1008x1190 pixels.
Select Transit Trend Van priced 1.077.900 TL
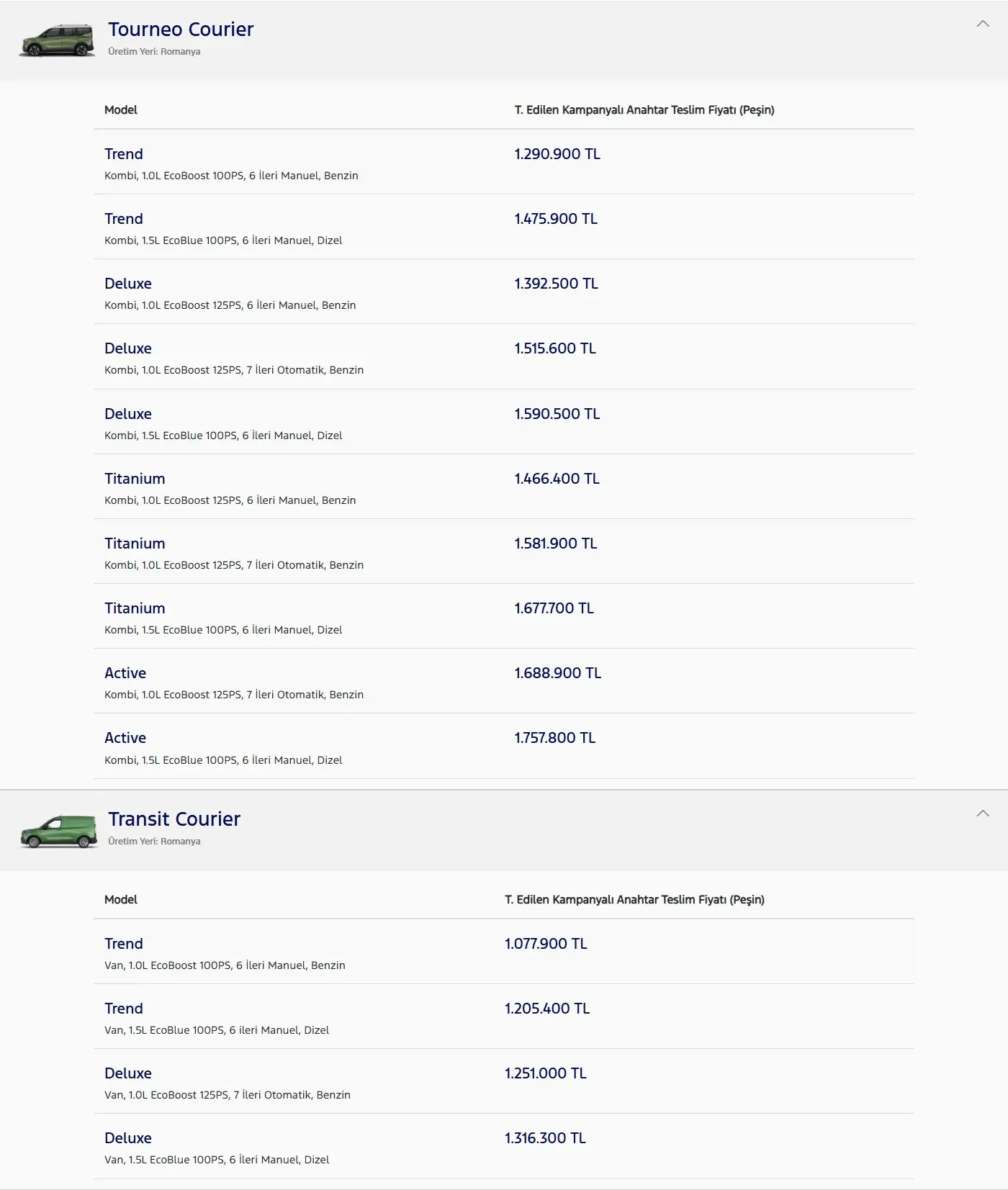point(504,952)
